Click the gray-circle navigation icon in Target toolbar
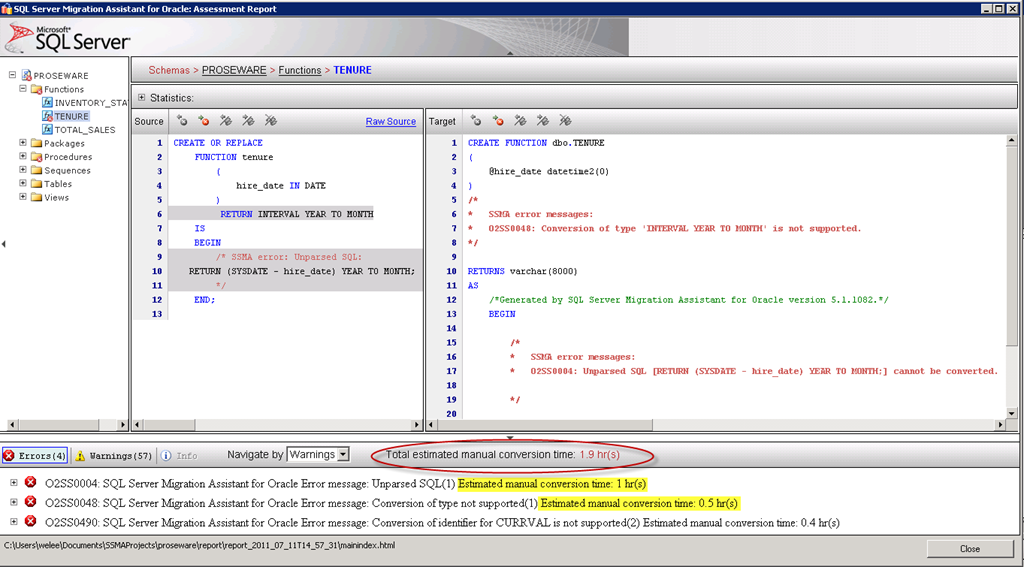1024x567 pixels. click(476, 121)
